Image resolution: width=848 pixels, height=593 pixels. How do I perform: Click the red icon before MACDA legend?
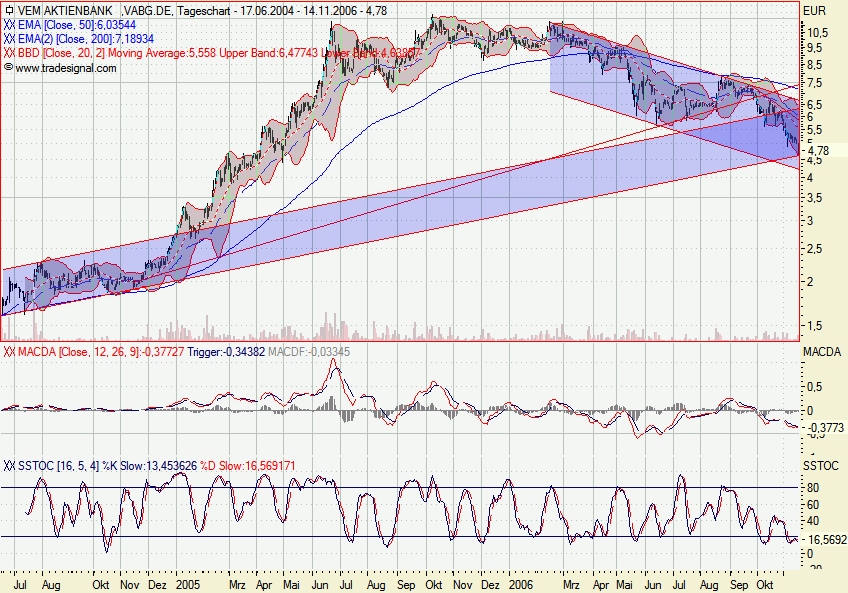9,352
